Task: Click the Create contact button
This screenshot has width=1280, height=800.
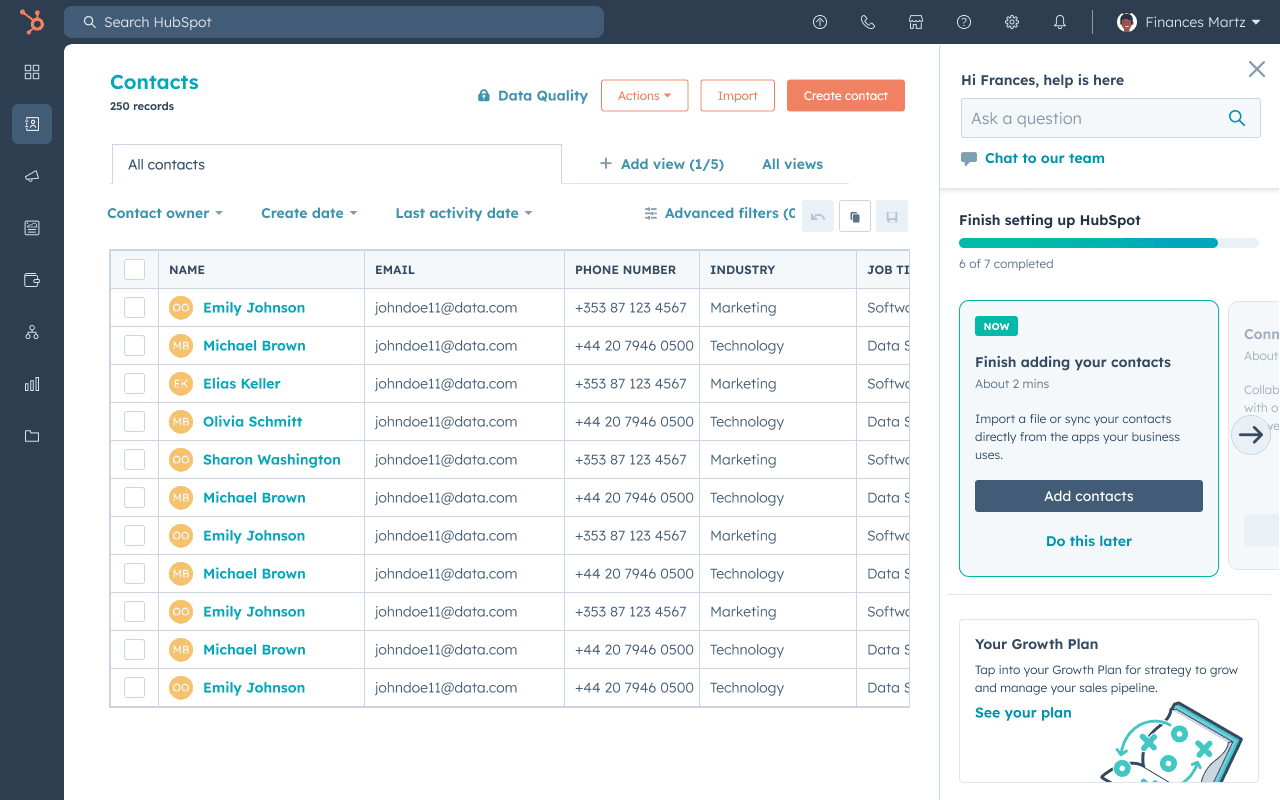Action: tap(846, 96)
